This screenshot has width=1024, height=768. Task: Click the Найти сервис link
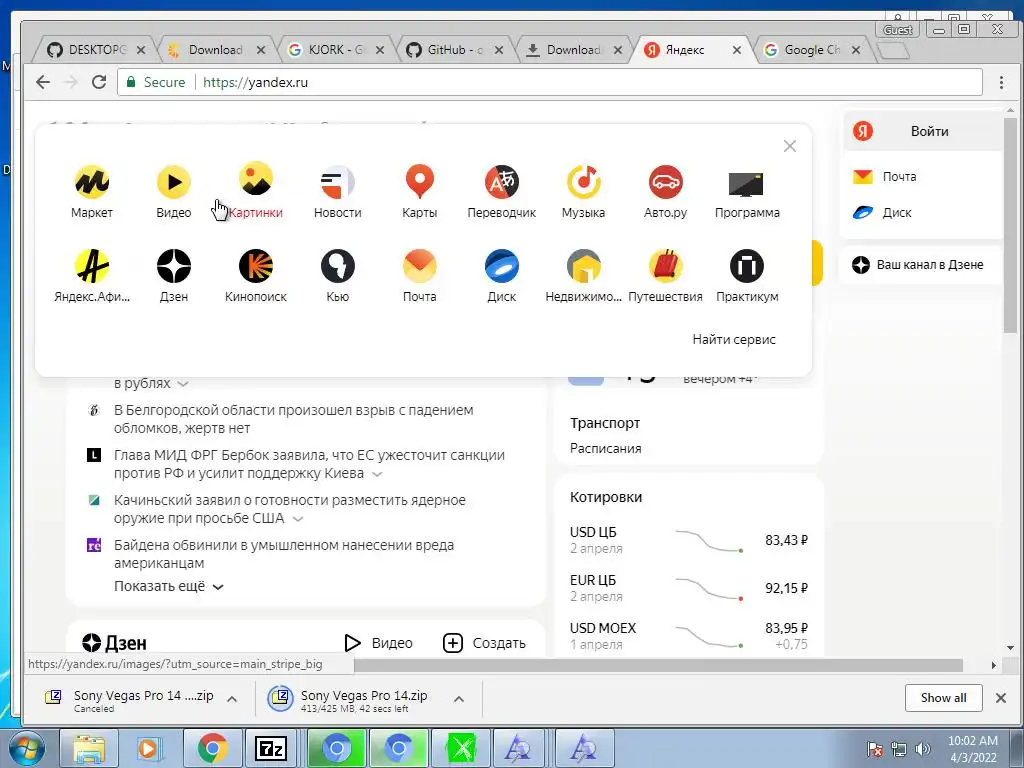(734, 340)
